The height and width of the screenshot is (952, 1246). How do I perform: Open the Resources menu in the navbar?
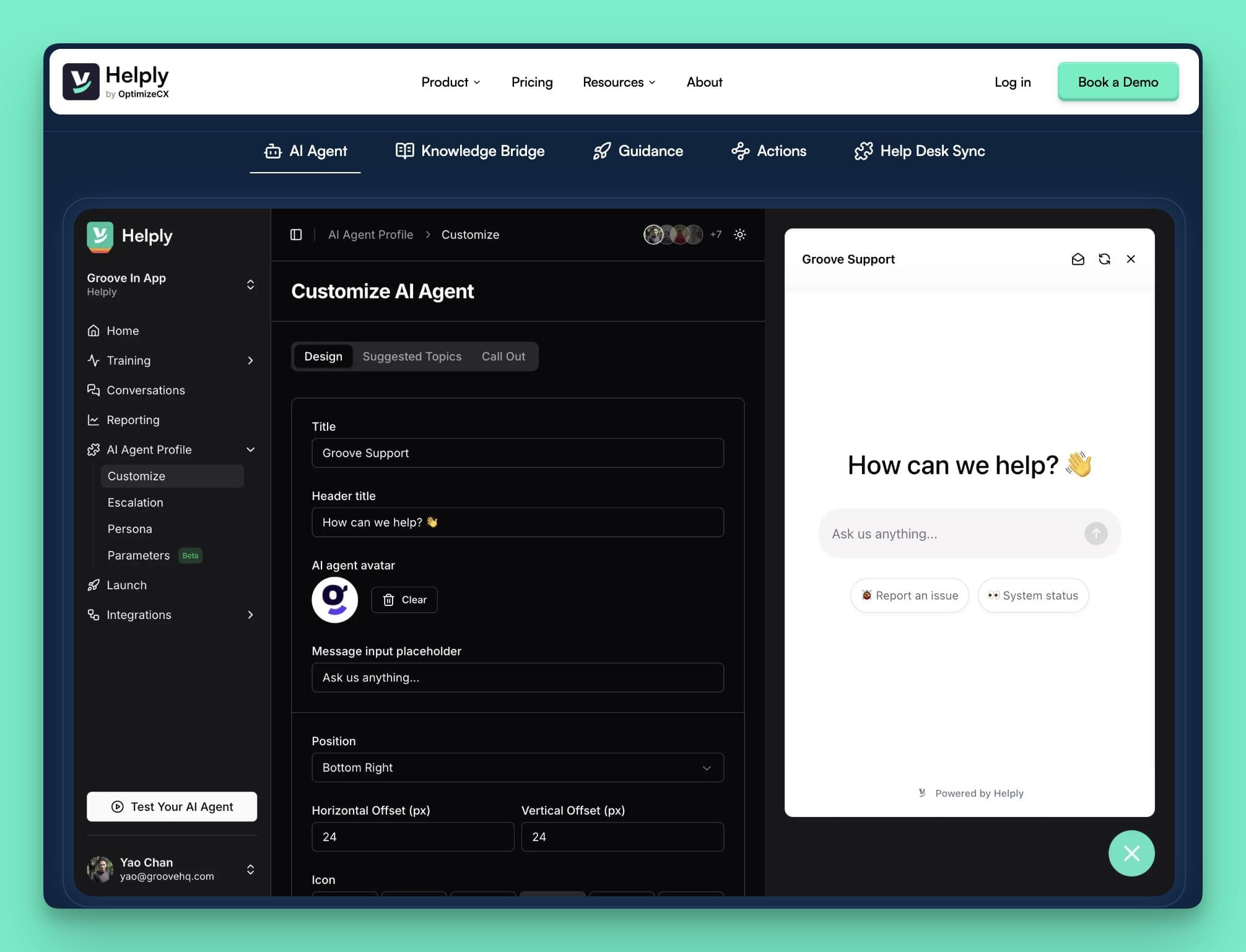(618, 82)
